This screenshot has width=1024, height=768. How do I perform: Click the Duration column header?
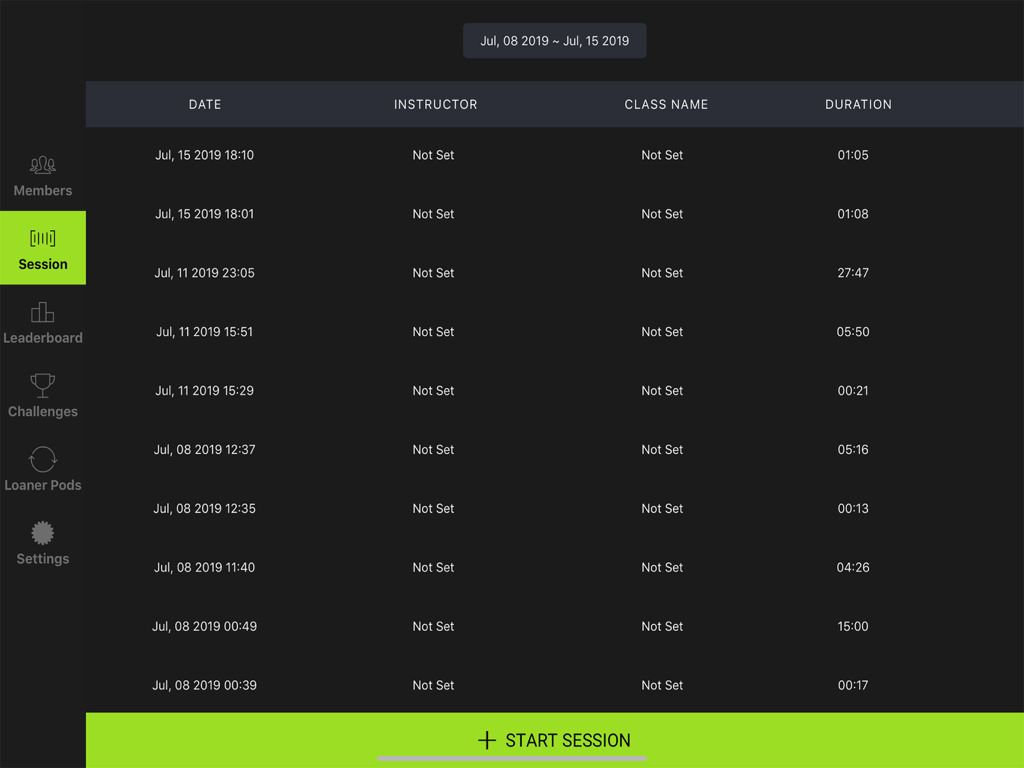(x=858, y=104)
